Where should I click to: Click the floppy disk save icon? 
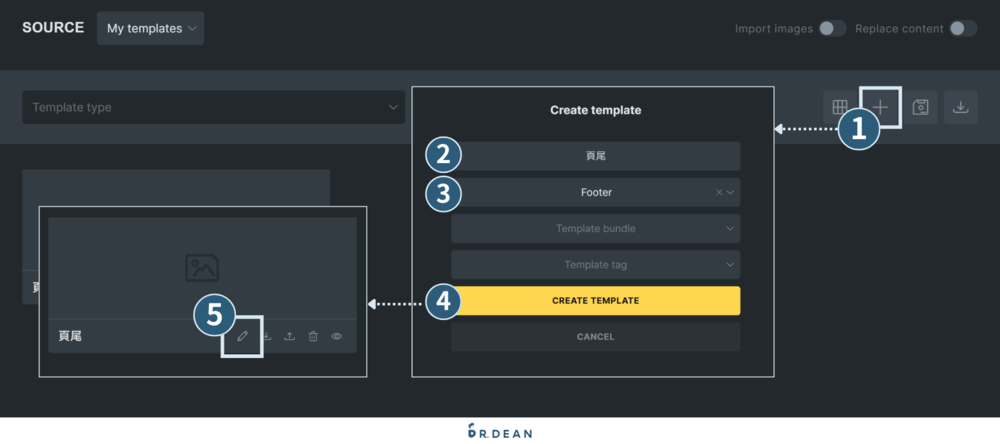click(921, 108)
